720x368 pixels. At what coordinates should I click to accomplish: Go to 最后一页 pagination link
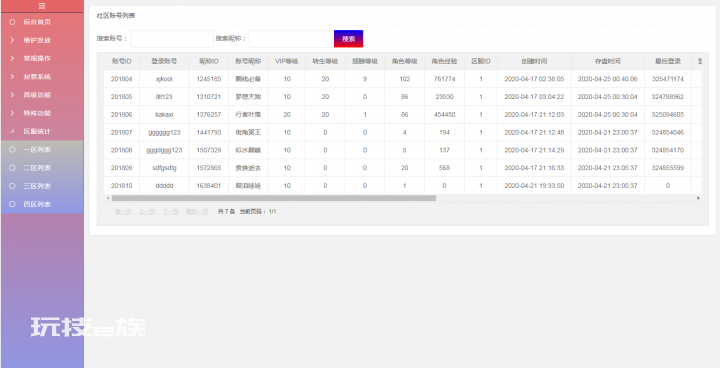click(x=197, y=212)
